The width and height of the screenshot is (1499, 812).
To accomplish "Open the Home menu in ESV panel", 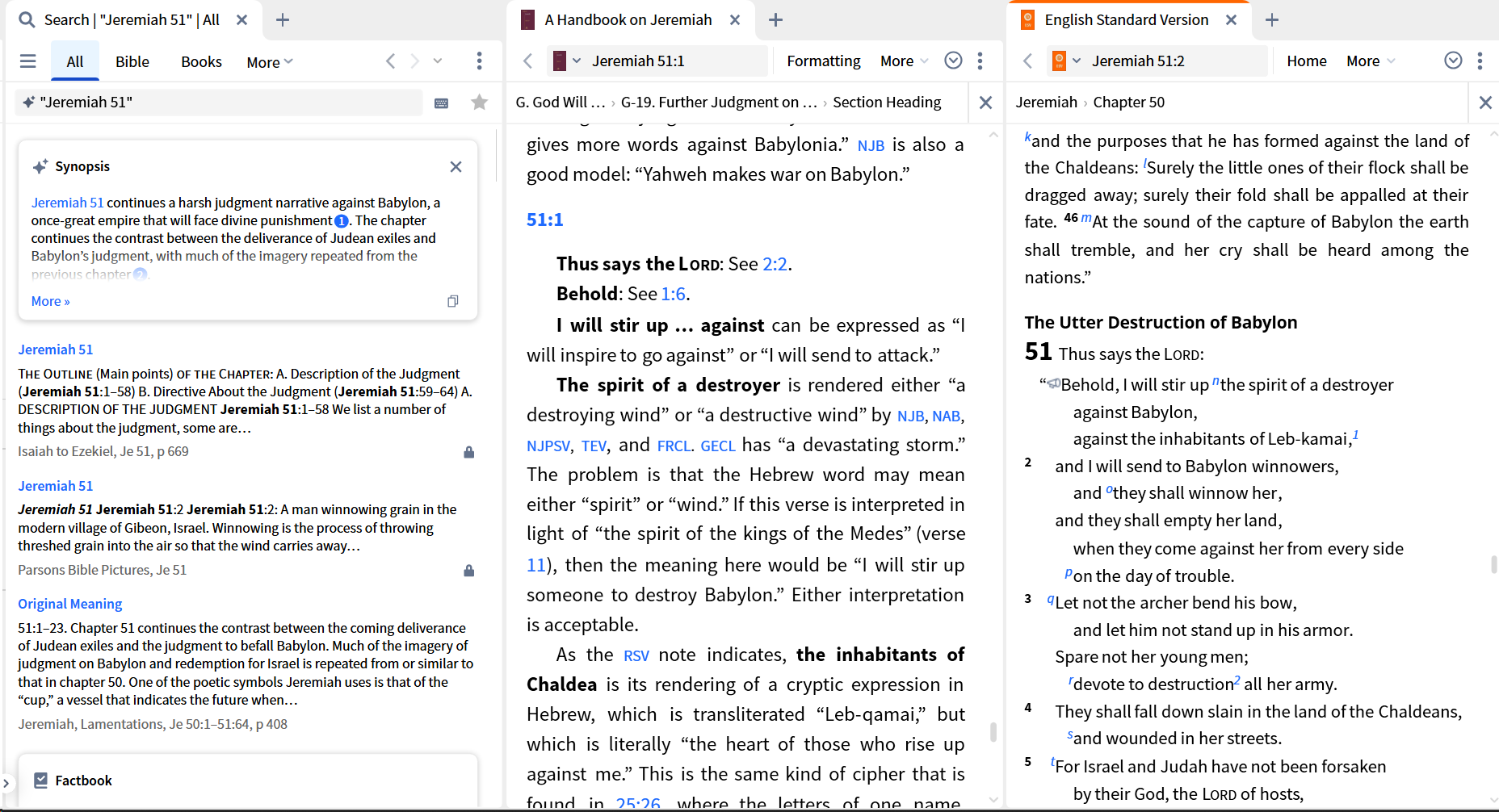I will (x=1307, y=61).
